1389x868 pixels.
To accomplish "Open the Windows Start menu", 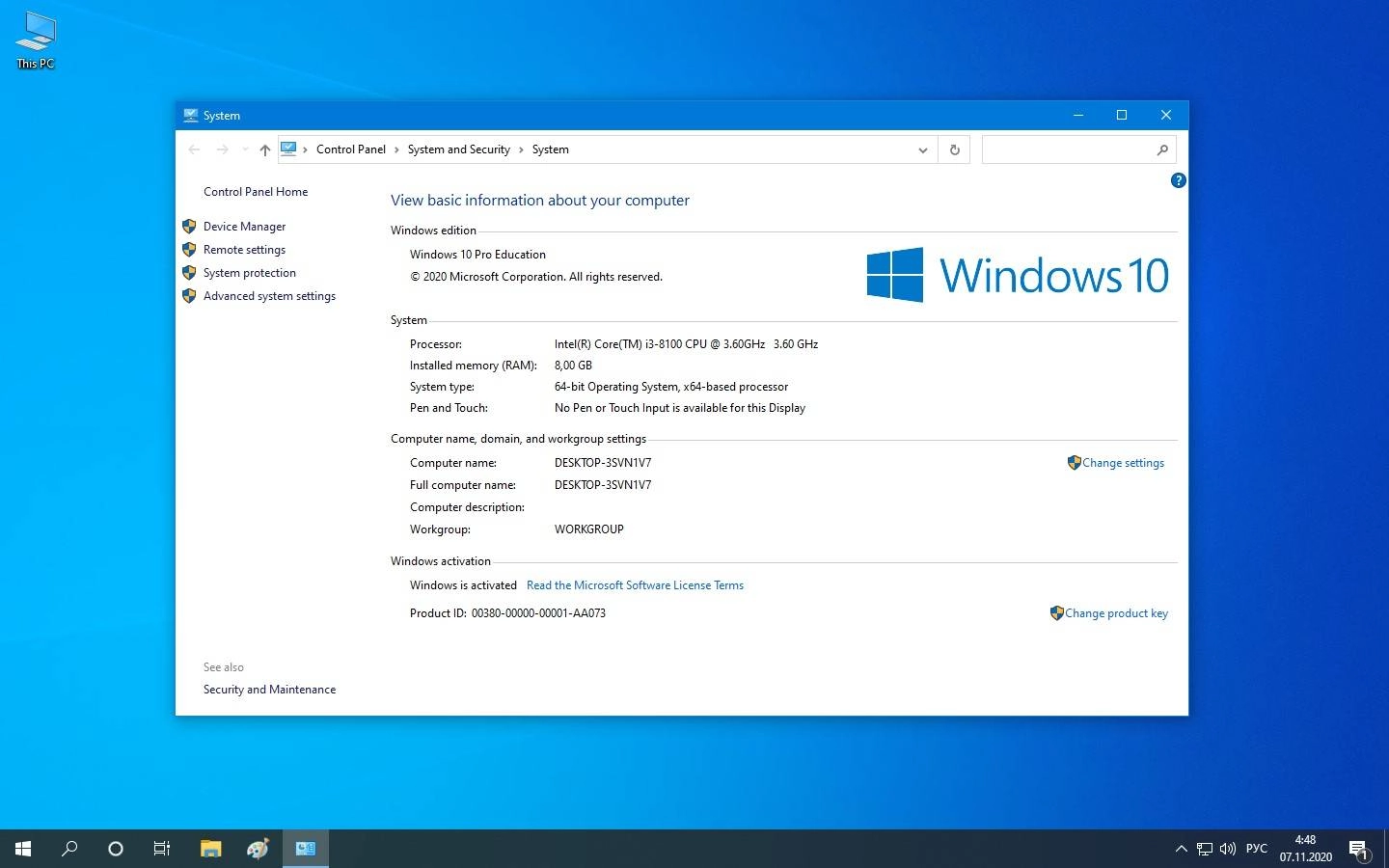I will (23, 849).
